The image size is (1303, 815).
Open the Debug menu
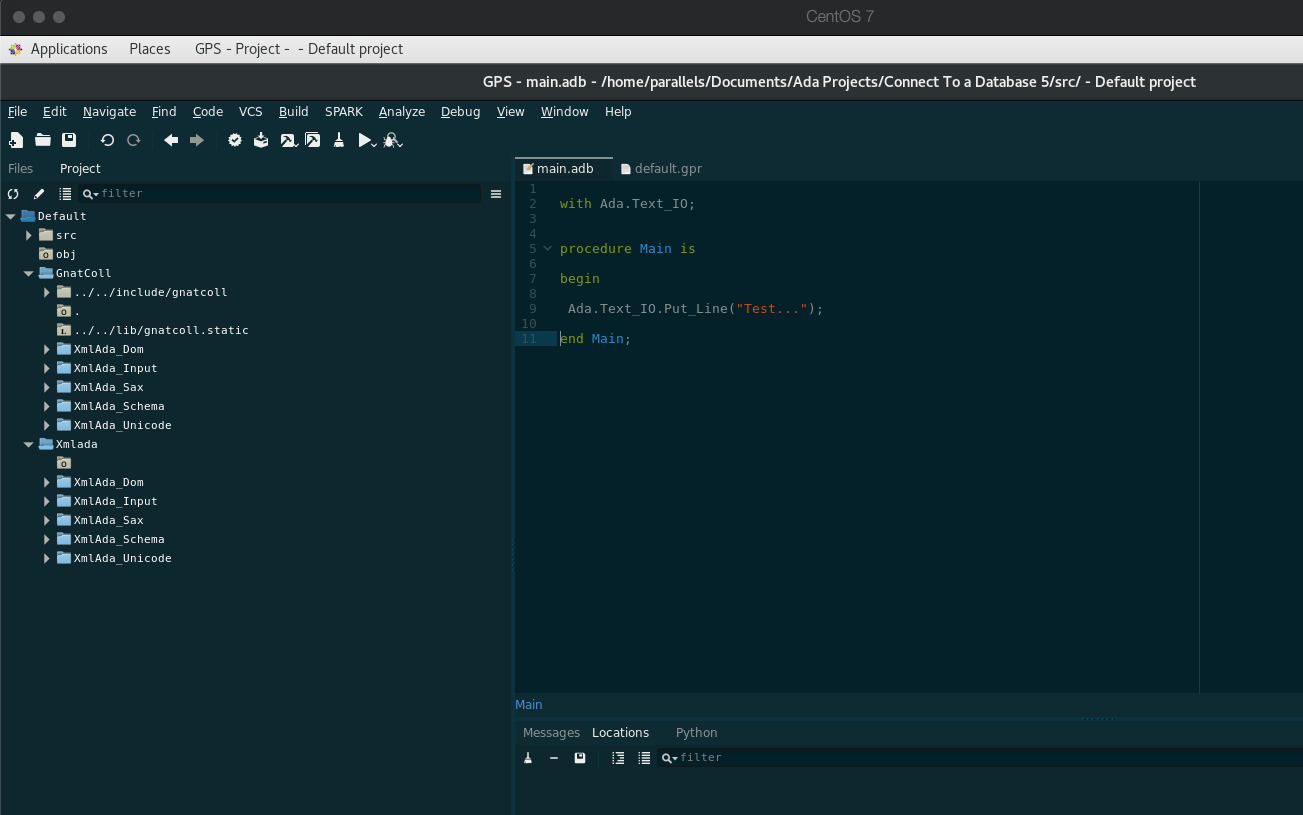461,112
